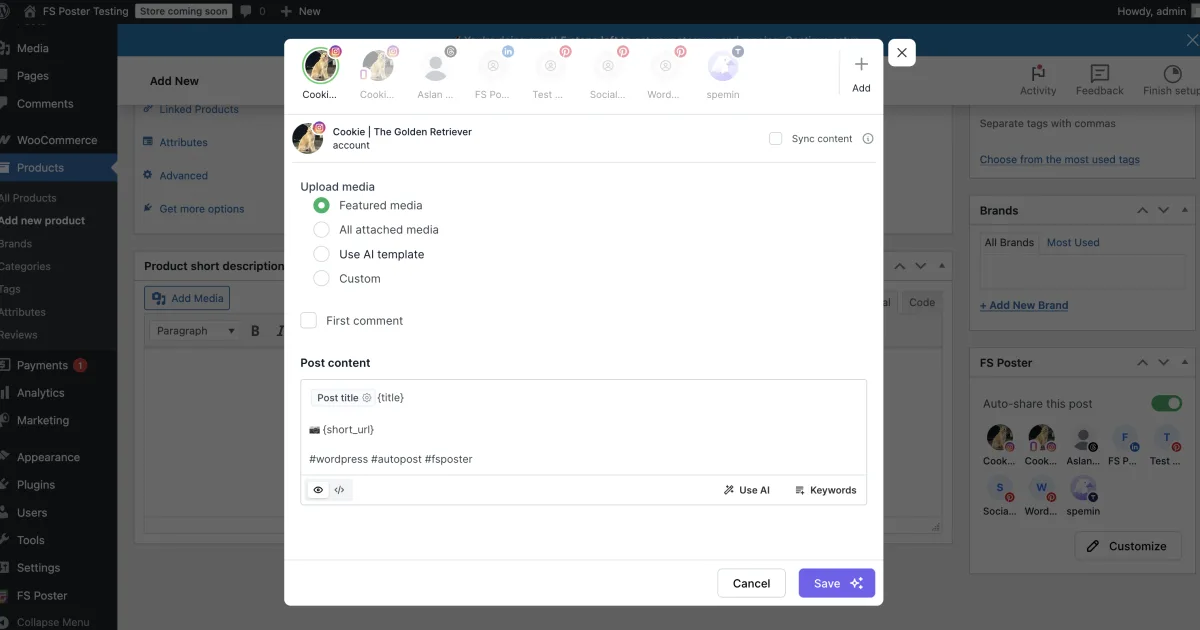The height and width of the screenshot is (630, 1200).
Task: Open the Paragraph format dropdown
Action: (196, 331)
